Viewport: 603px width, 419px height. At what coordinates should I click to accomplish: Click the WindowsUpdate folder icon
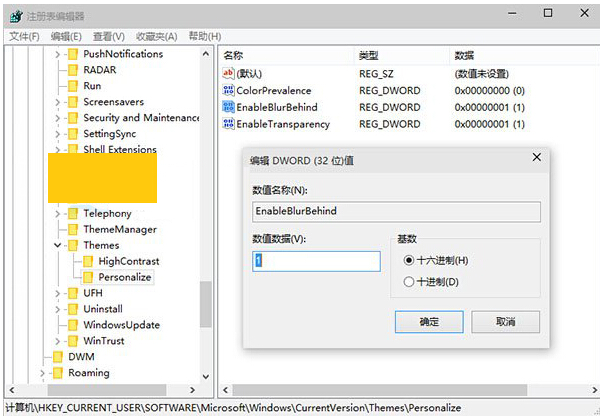tap(73, 325)
